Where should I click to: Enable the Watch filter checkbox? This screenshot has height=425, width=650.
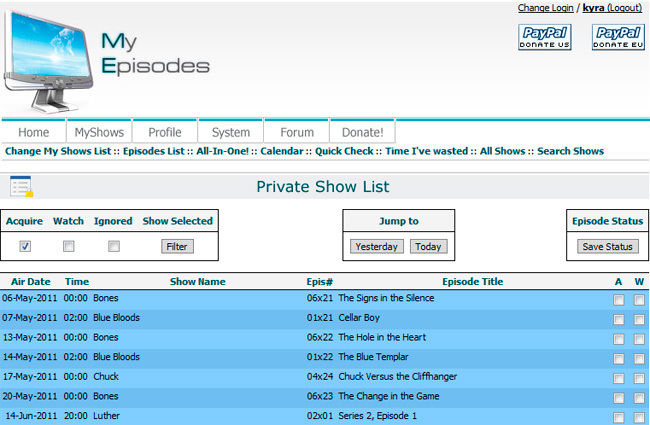pos(68,246)
